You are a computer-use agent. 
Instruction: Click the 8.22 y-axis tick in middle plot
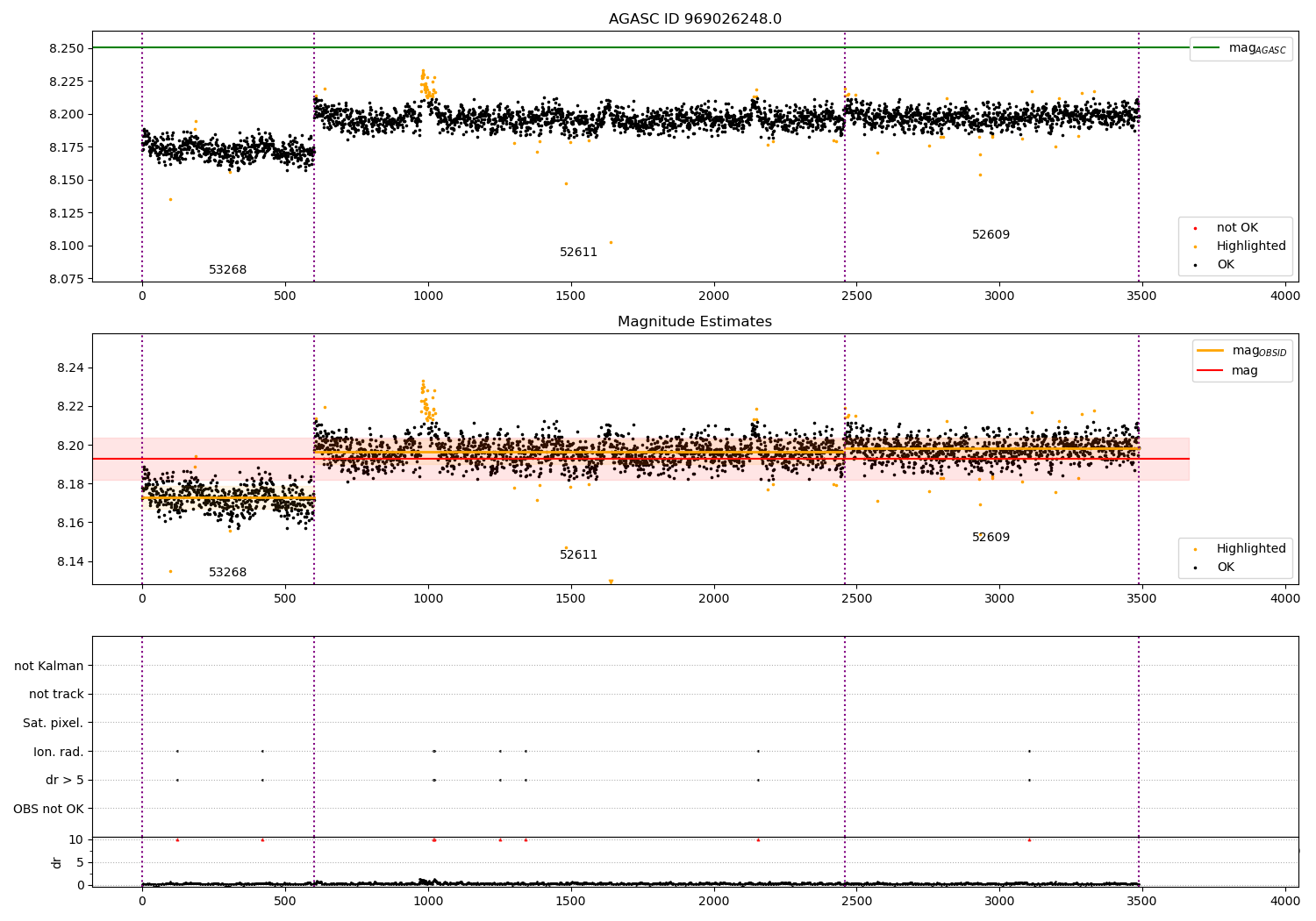pyautogui.click(x=71, y=406)
